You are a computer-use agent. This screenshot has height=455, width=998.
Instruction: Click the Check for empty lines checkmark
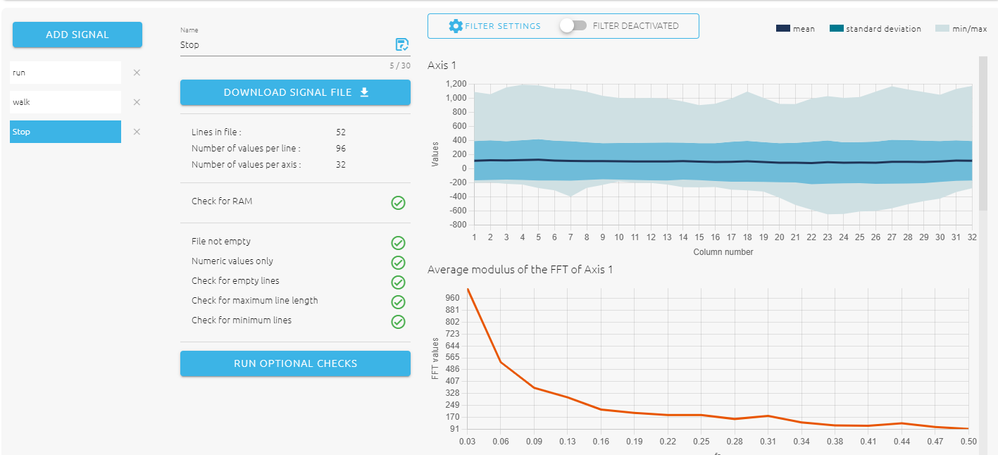tap(398, 282)
